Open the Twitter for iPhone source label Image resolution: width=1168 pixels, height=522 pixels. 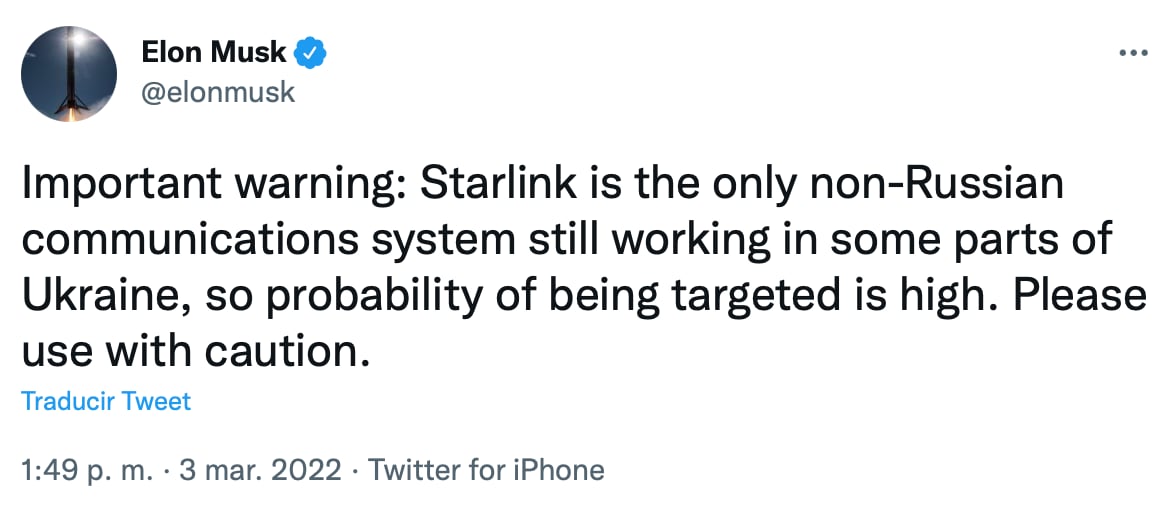(x=487, y=469)
